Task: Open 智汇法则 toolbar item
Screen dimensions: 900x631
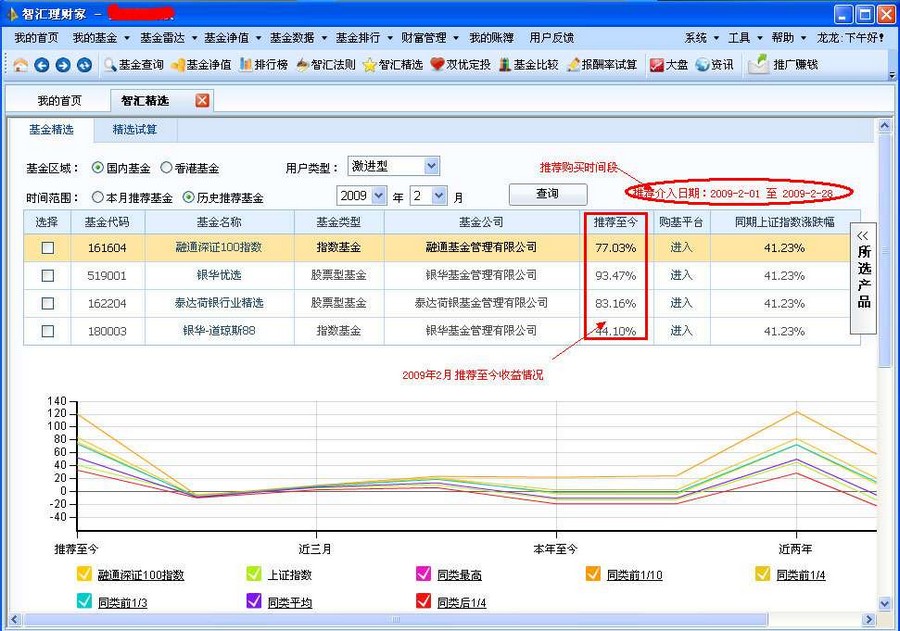Action: tap(325, 65)
